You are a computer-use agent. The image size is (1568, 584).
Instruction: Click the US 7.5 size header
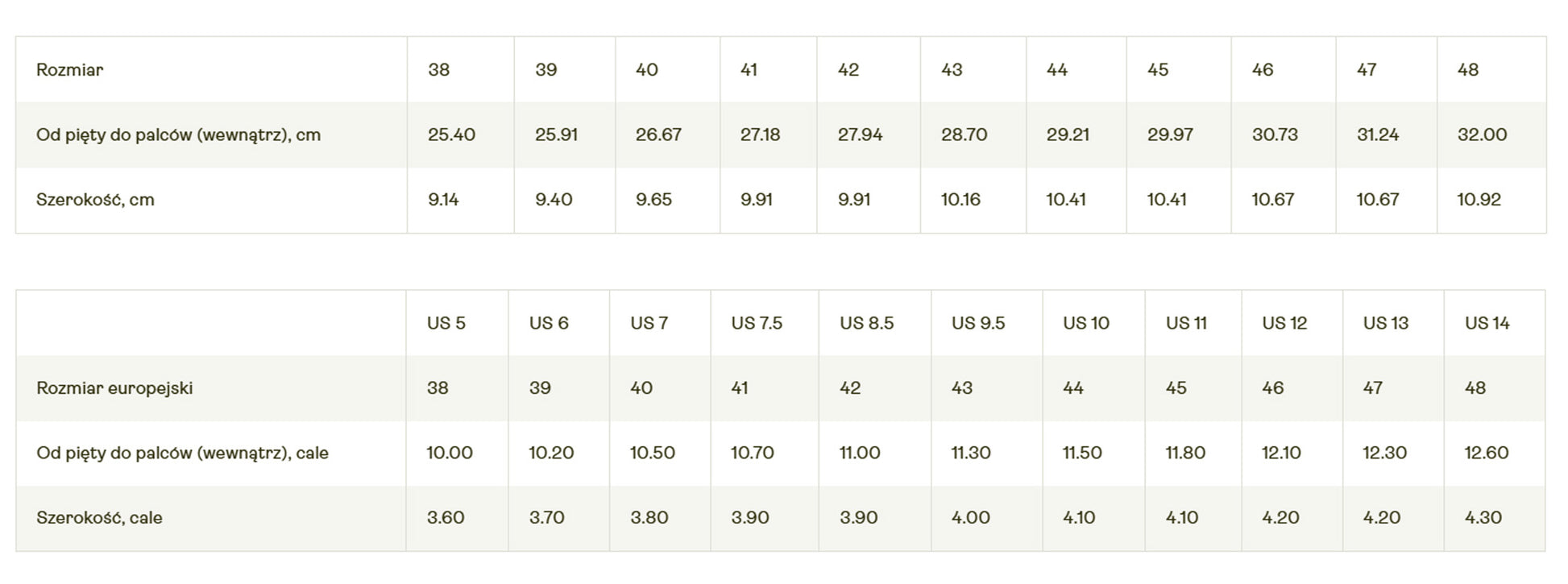point(757,323)
